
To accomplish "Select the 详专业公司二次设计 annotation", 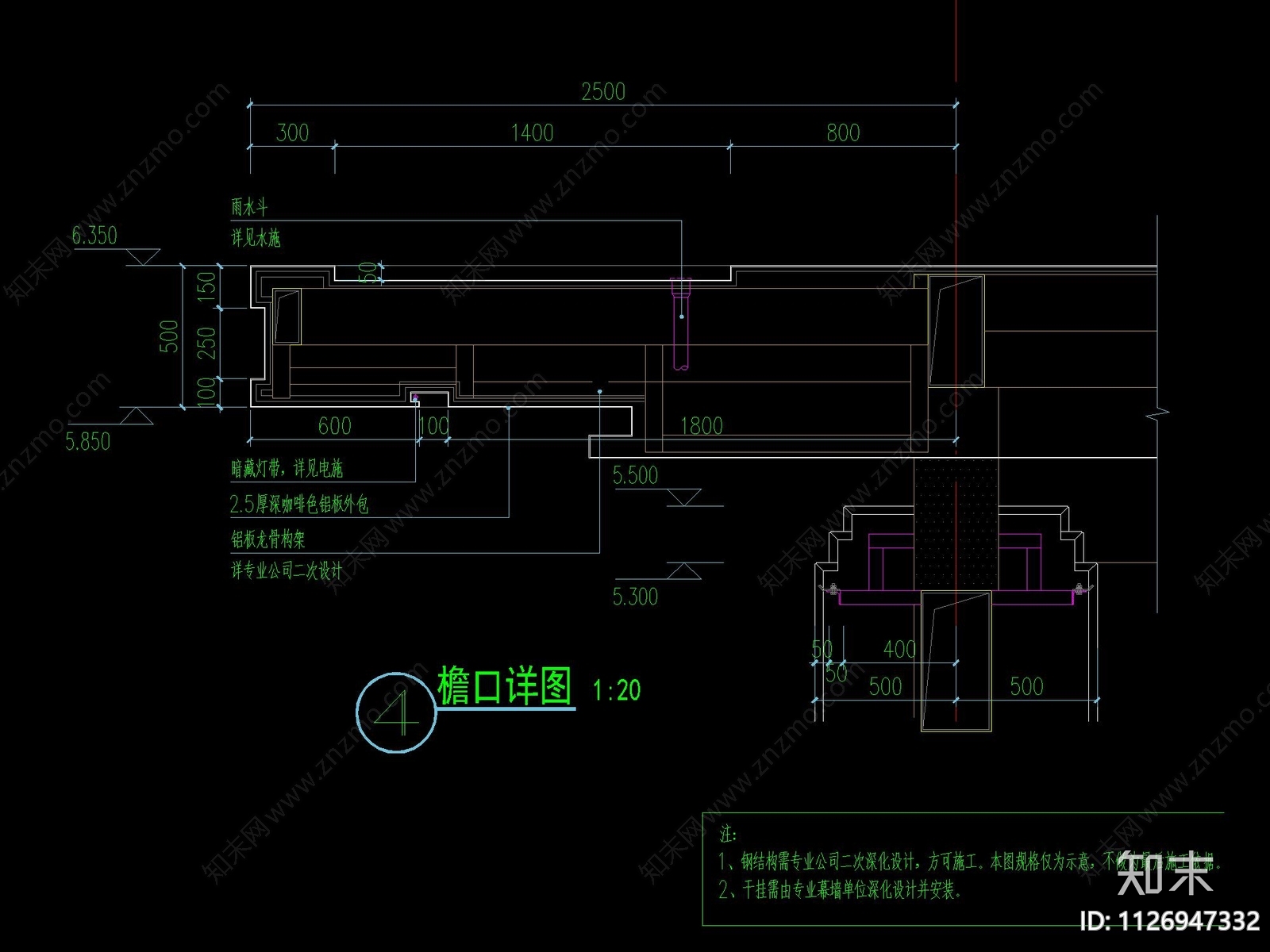I will tap(287, 570).
